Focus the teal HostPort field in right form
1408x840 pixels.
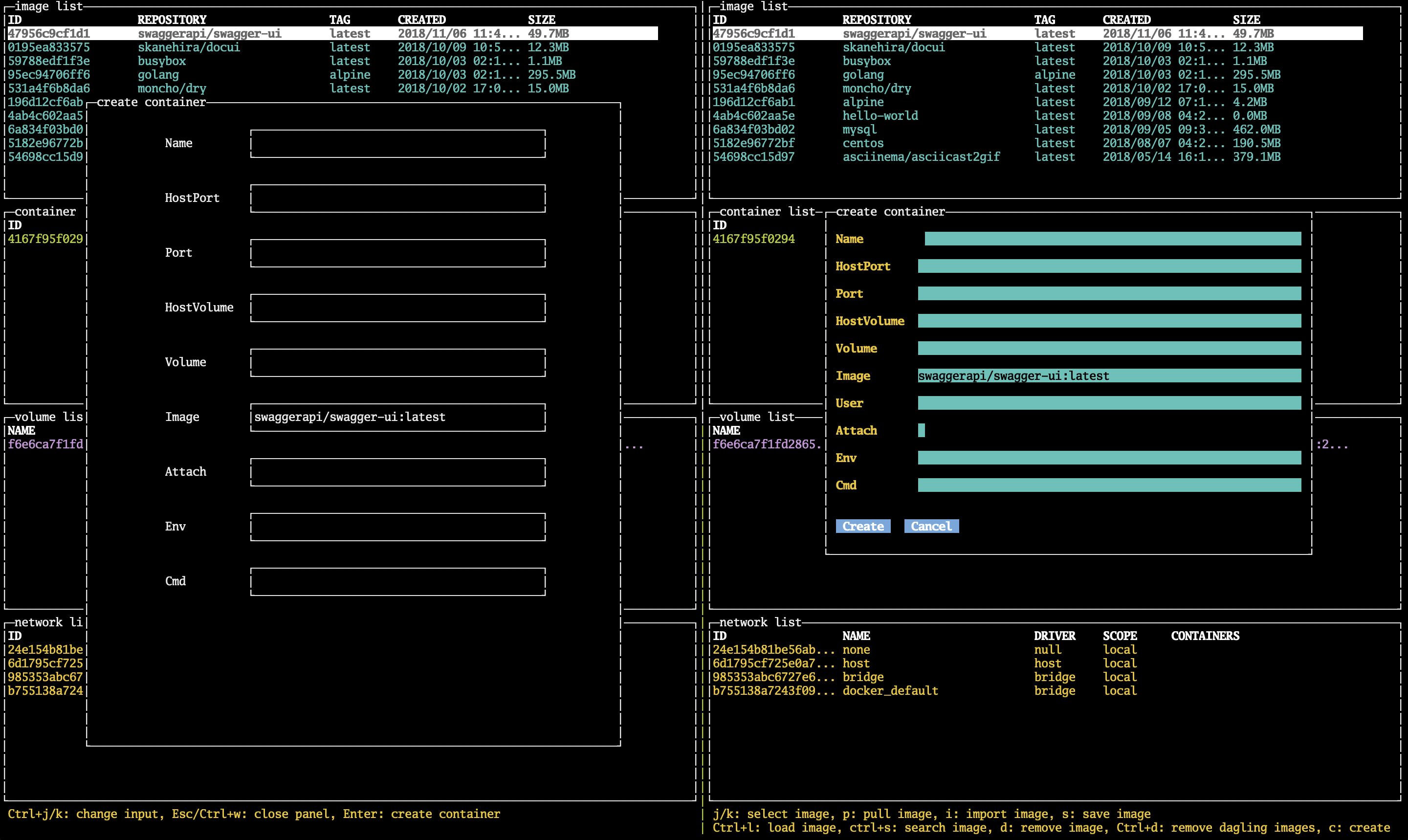pos(1109,266)
